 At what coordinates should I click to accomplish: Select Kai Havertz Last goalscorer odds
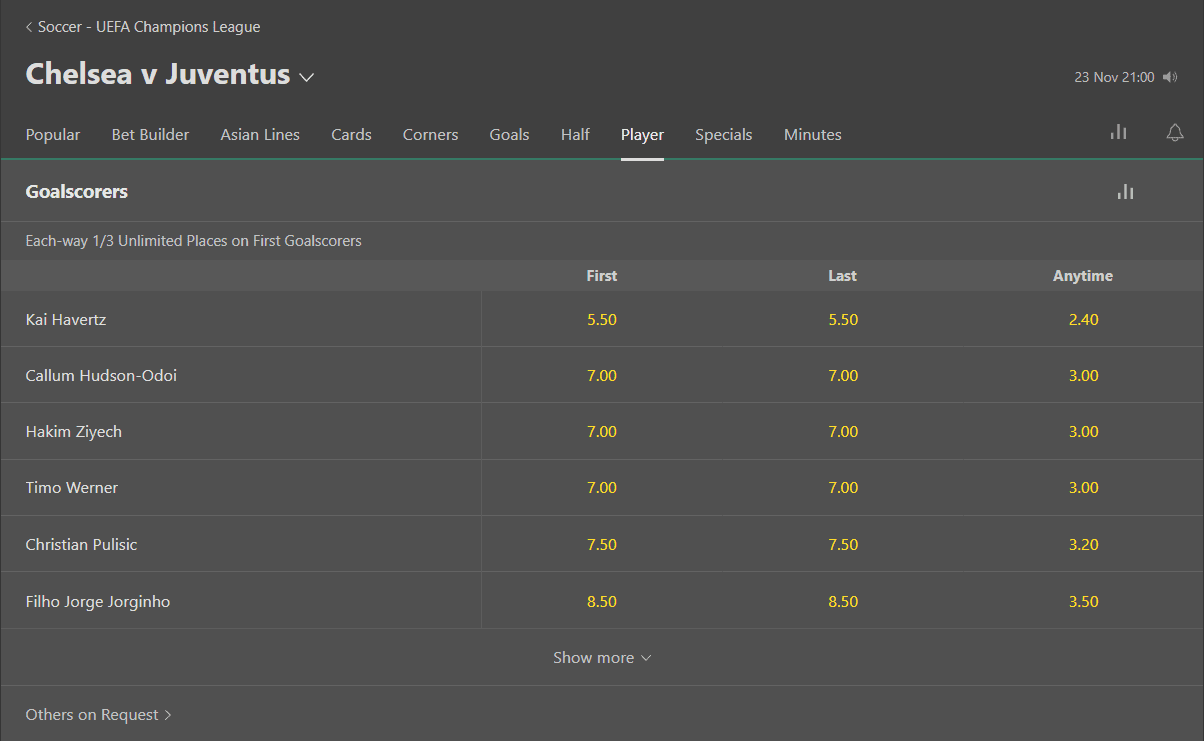click(843, 320)
